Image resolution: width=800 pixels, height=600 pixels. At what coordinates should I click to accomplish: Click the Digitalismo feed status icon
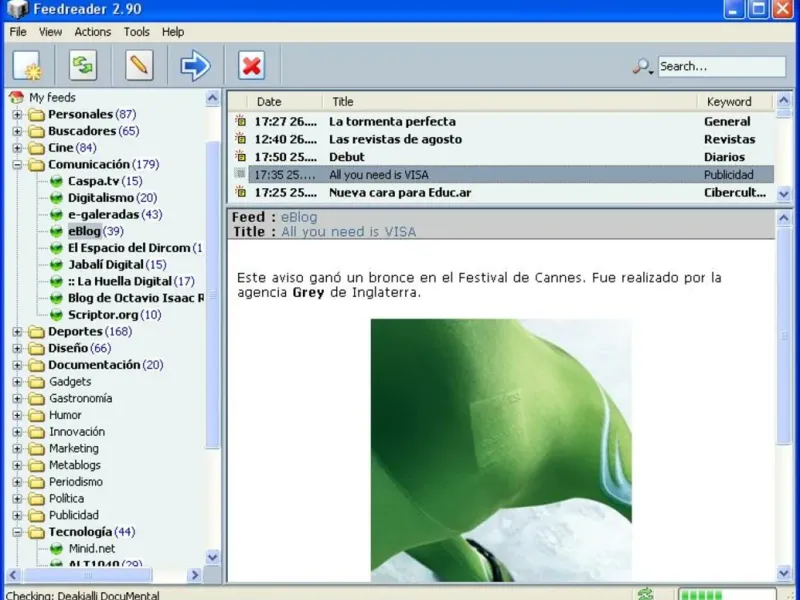56,198
